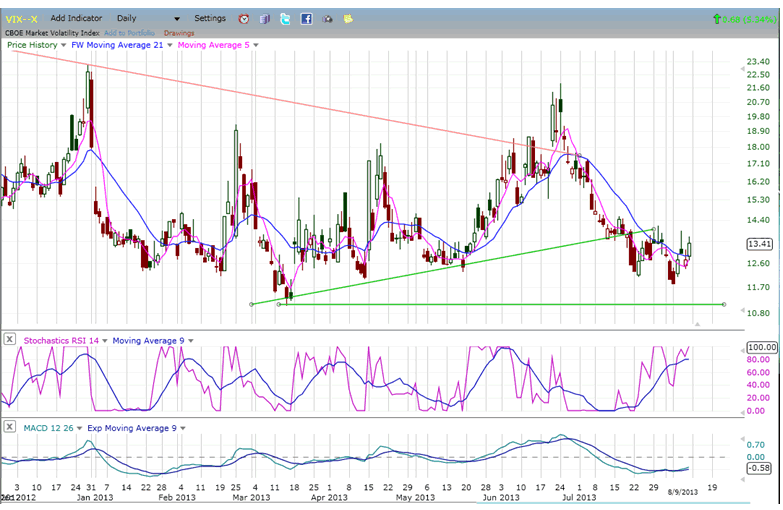
Task: Open Stochastics RSI 14 indicator dropdown
Action: pos(104,341)
